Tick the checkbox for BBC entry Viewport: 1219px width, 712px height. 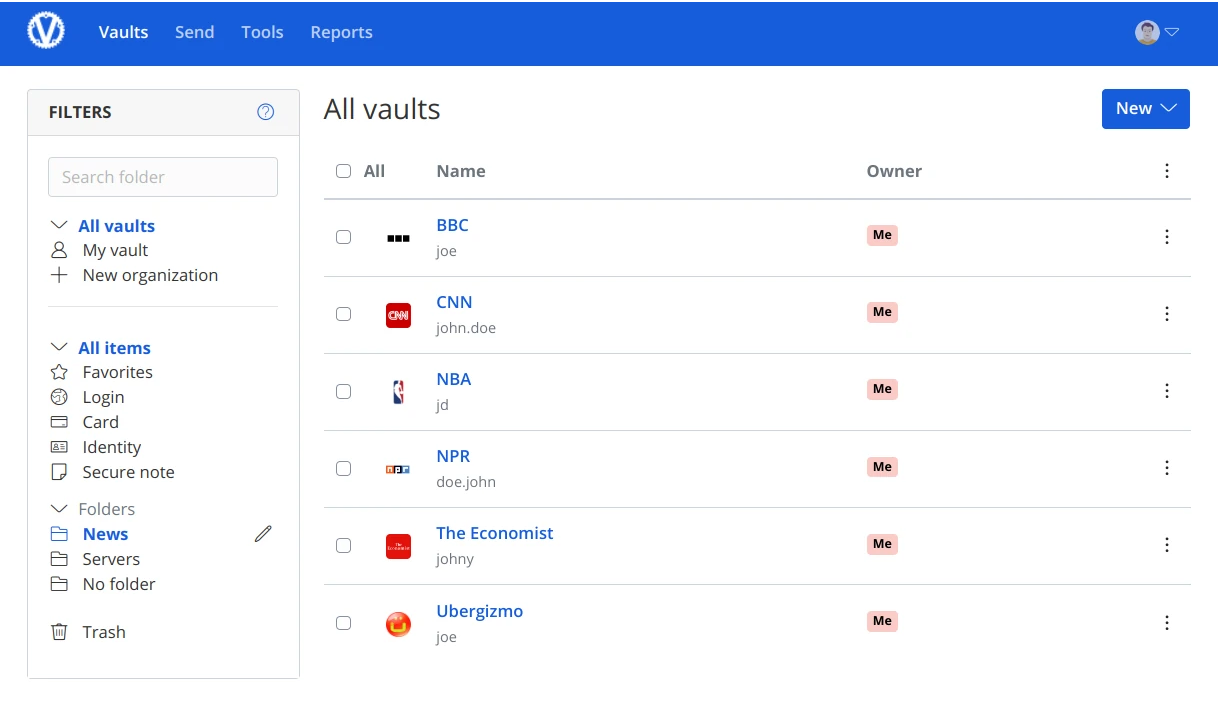[344, 237]
